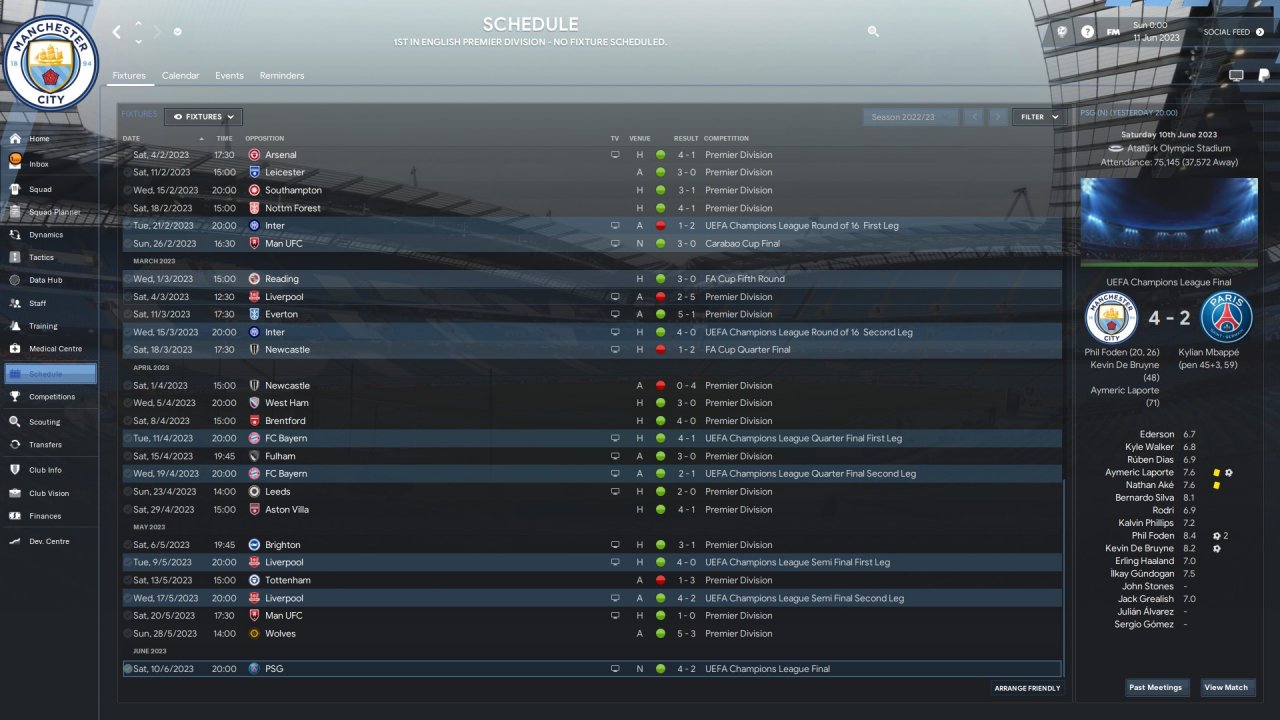Select the Southampton fixture row circle
The height and width of the screenshot is (720, 1280).
(128, 190)
